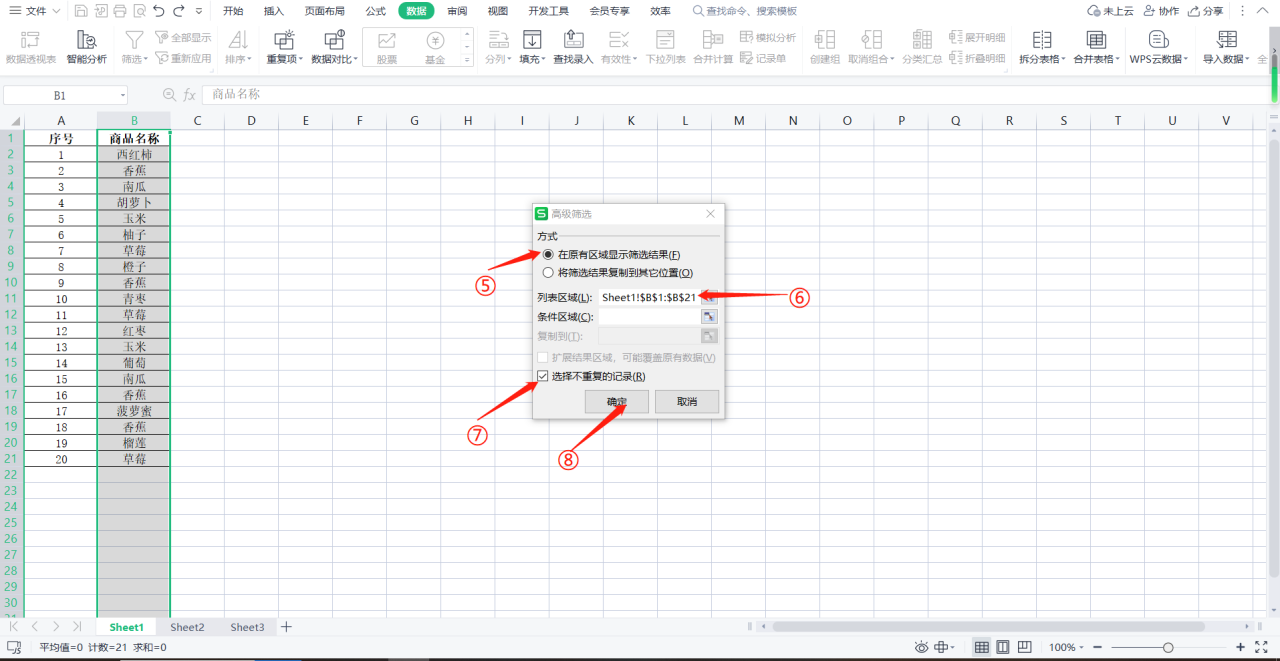Undo the last action
Image resolution: width=1280 pixels, height=661 pixels.
tap(160, 11)
